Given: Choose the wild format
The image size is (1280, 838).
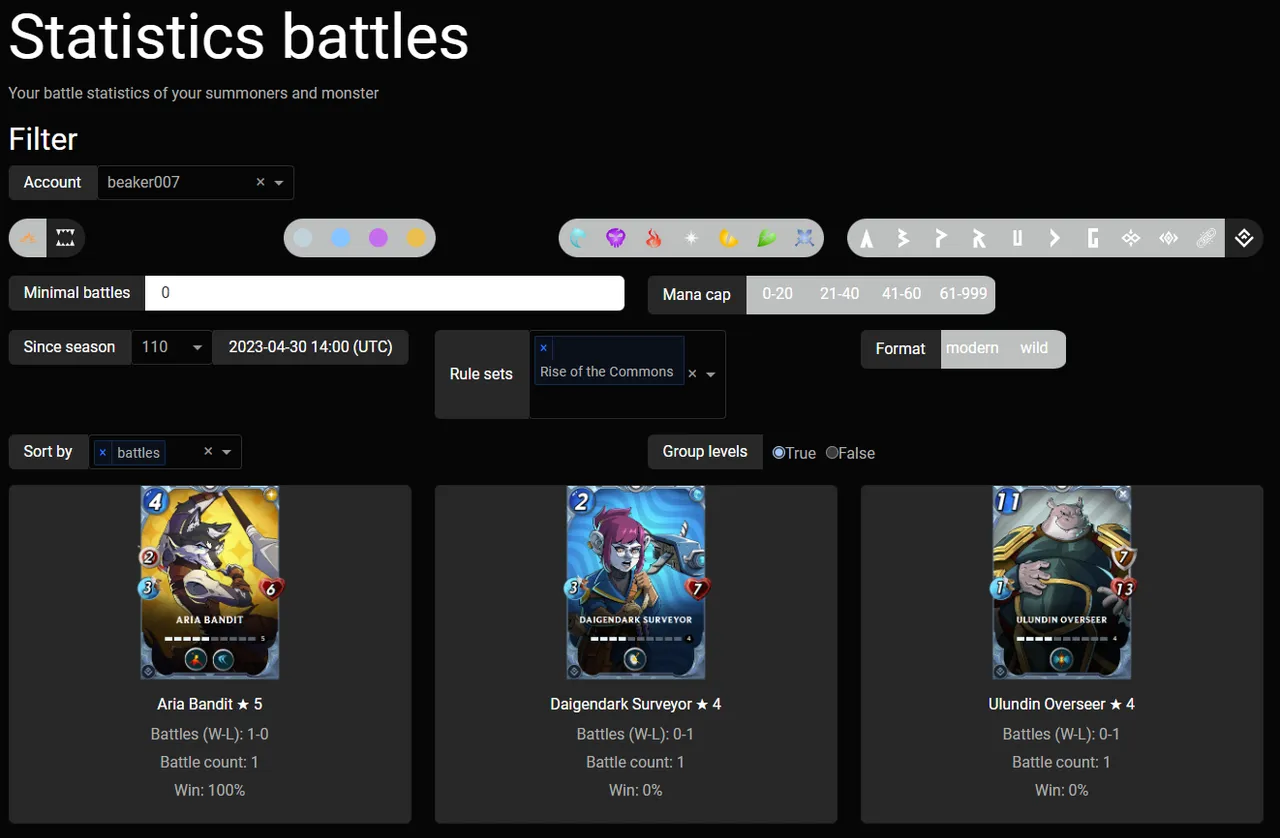Looking at the screenshot, I should pyautogui.click(x=1034, y=348).
